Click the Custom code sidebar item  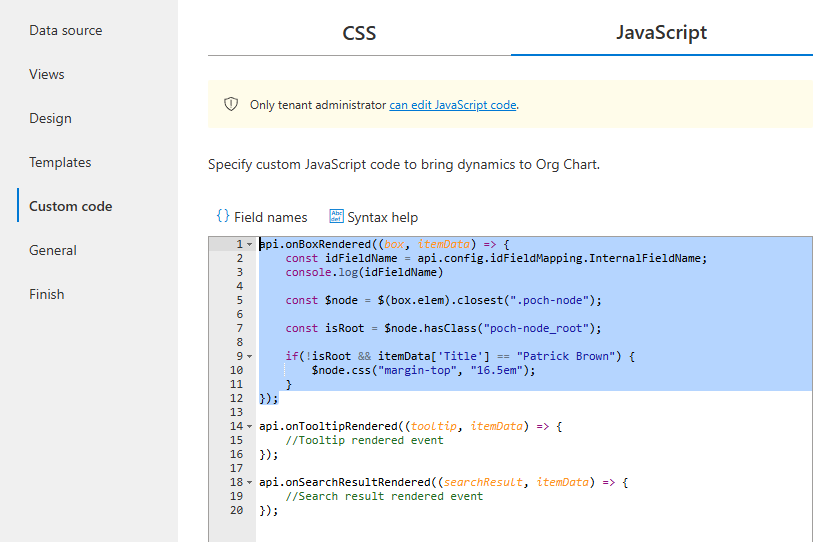[x=70, y=206]
